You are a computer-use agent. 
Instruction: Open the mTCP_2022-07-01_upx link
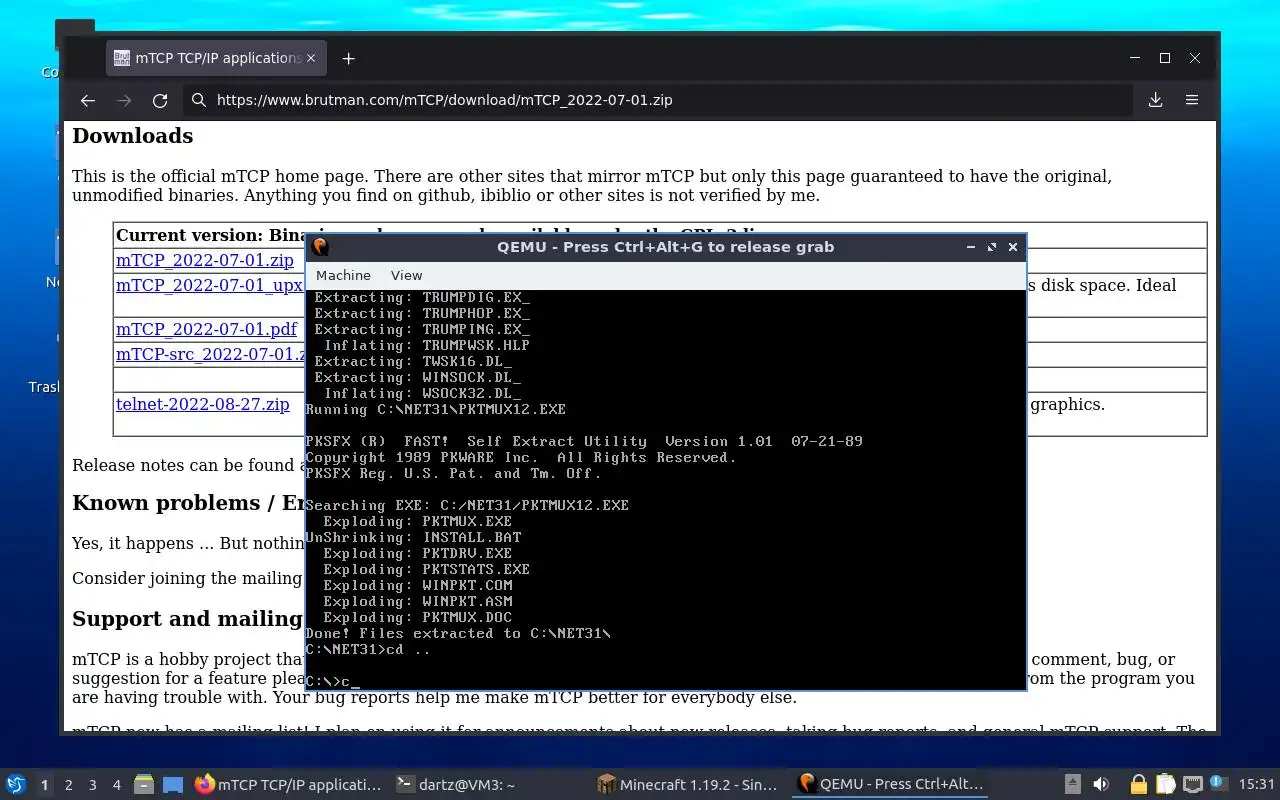pos(209,285)
